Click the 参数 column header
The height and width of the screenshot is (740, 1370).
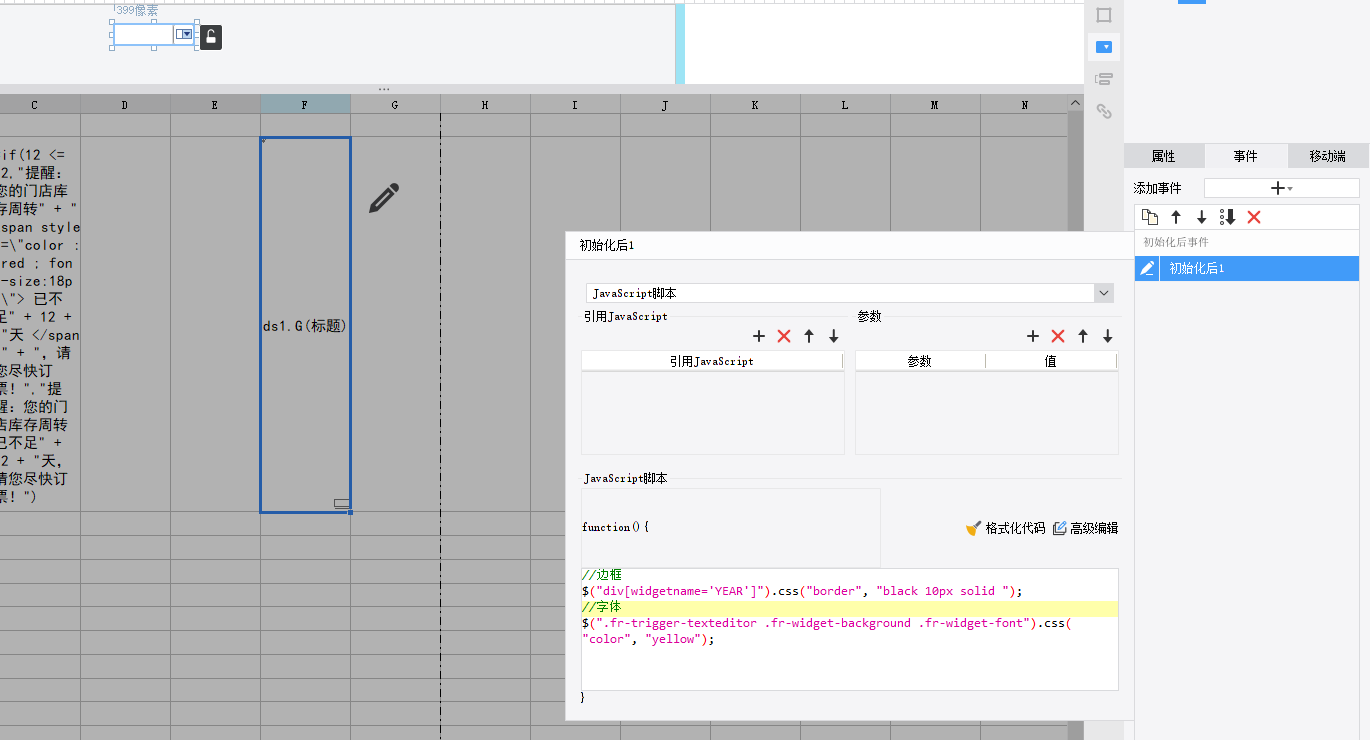click(x=920, y=361)
